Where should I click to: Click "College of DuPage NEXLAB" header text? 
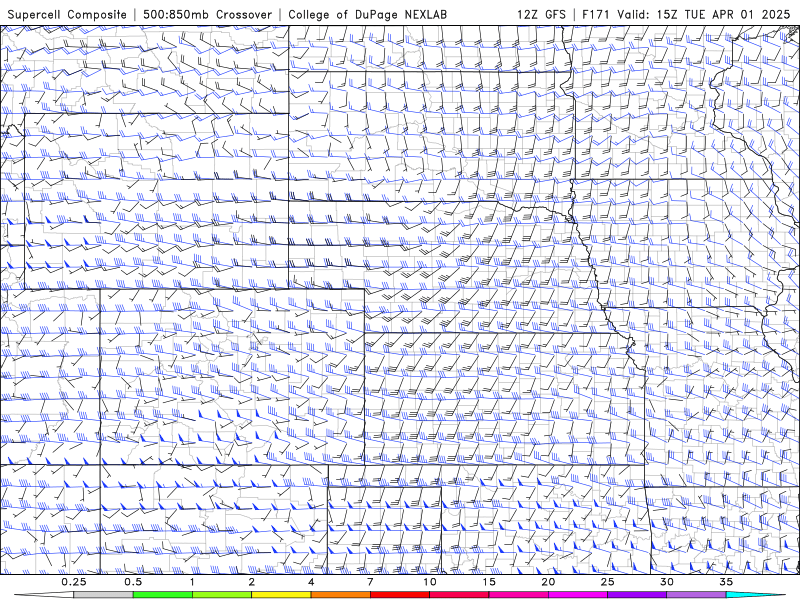coord(367,14)
